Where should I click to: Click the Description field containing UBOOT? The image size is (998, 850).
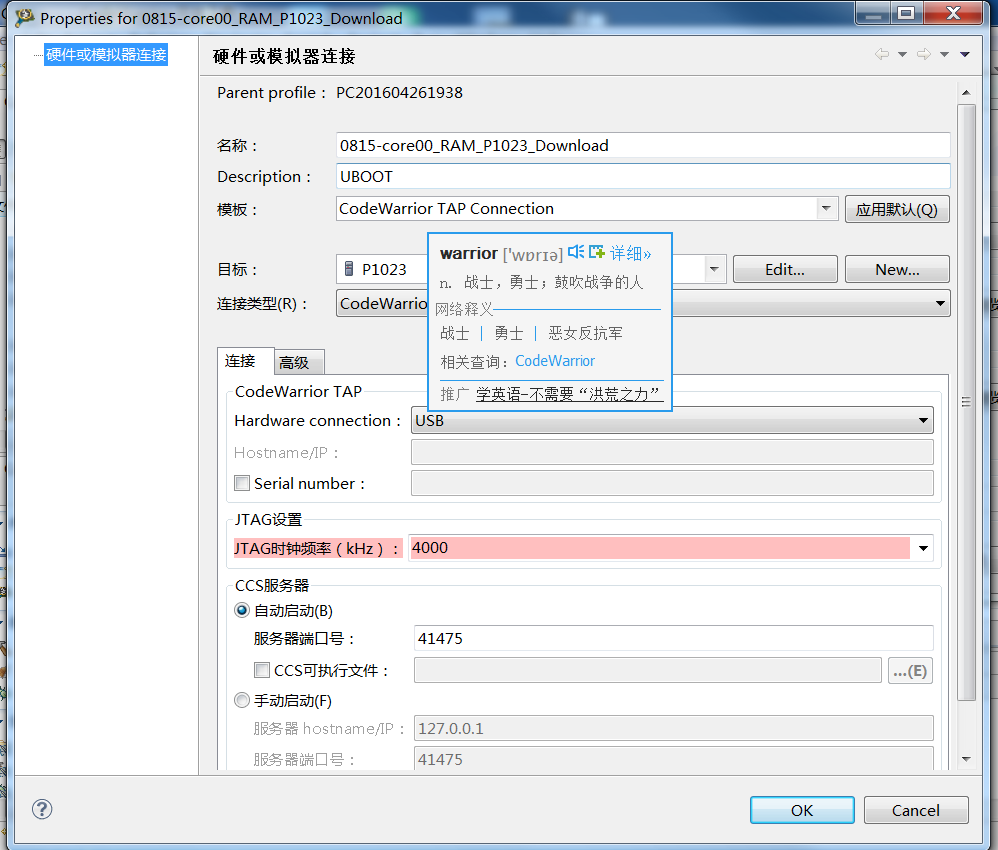point(643,176)
